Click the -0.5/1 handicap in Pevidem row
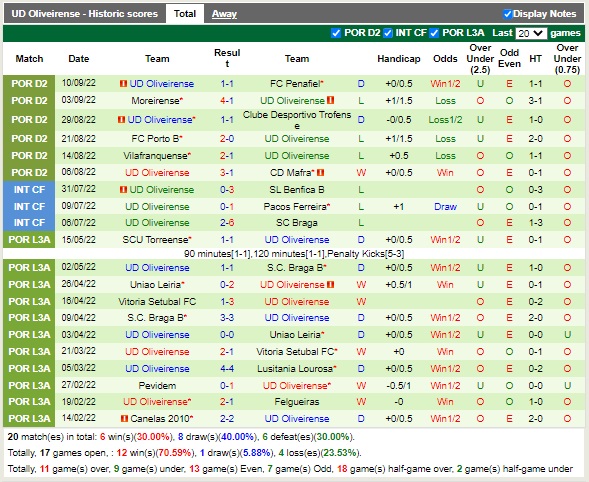 pos(399,385)
